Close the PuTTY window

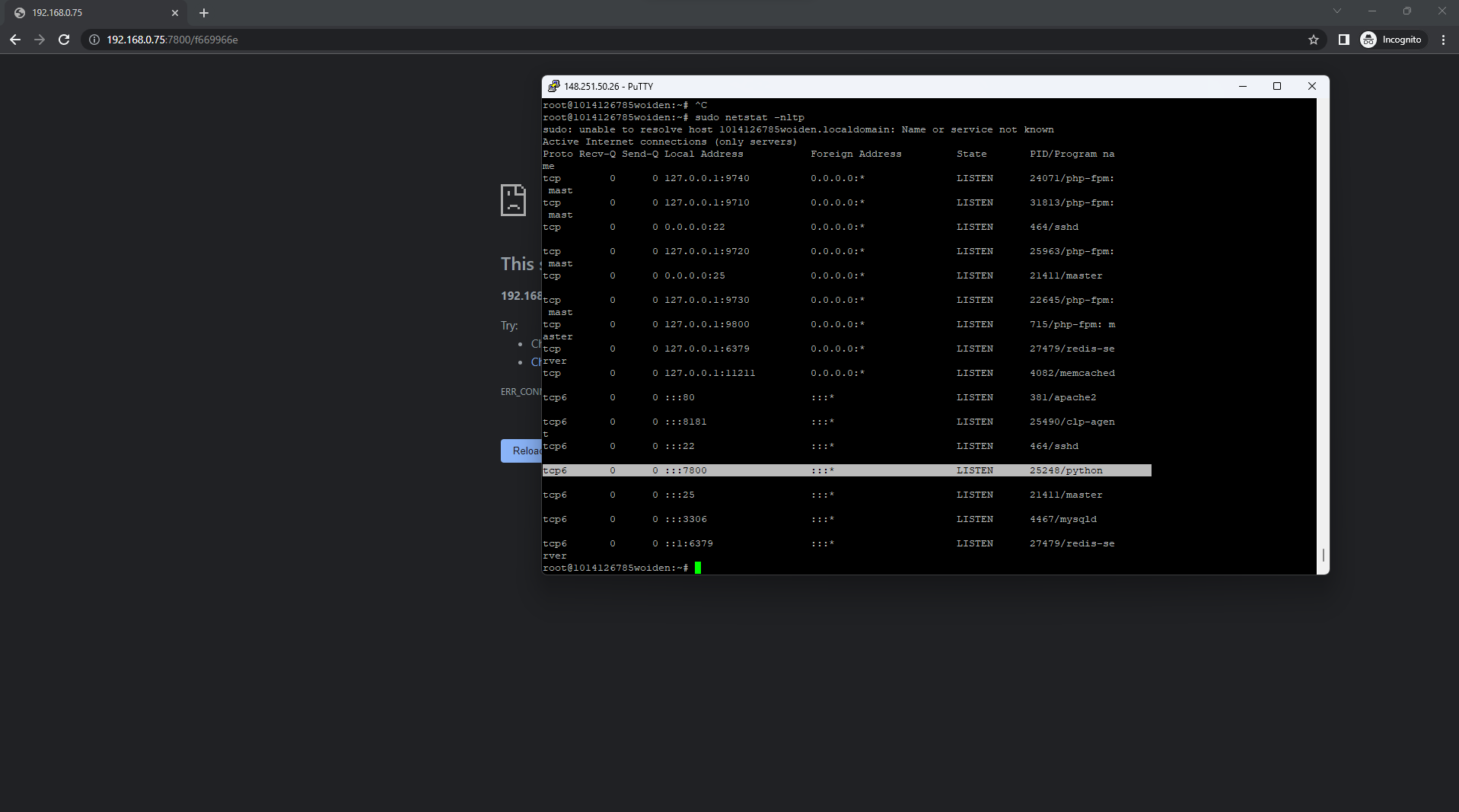click(1312, 86)
